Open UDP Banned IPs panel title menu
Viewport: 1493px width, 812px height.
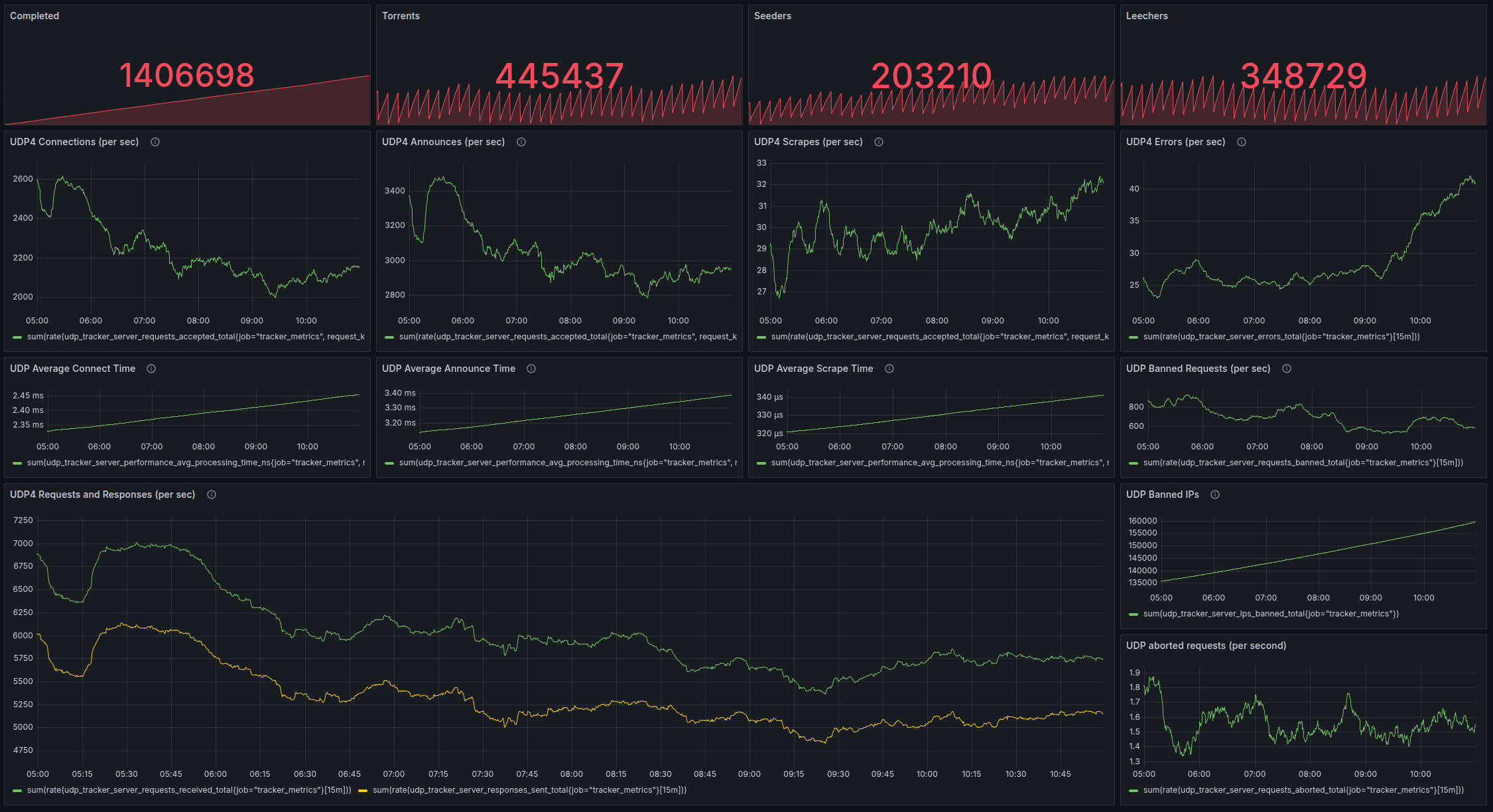tap(1162, 494)
